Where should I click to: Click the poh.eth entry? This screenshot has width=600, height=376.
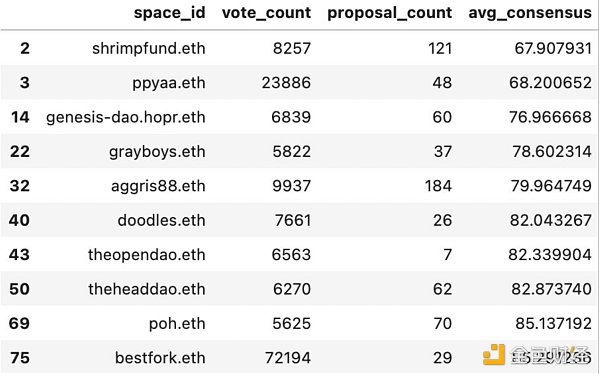(177, 324)
